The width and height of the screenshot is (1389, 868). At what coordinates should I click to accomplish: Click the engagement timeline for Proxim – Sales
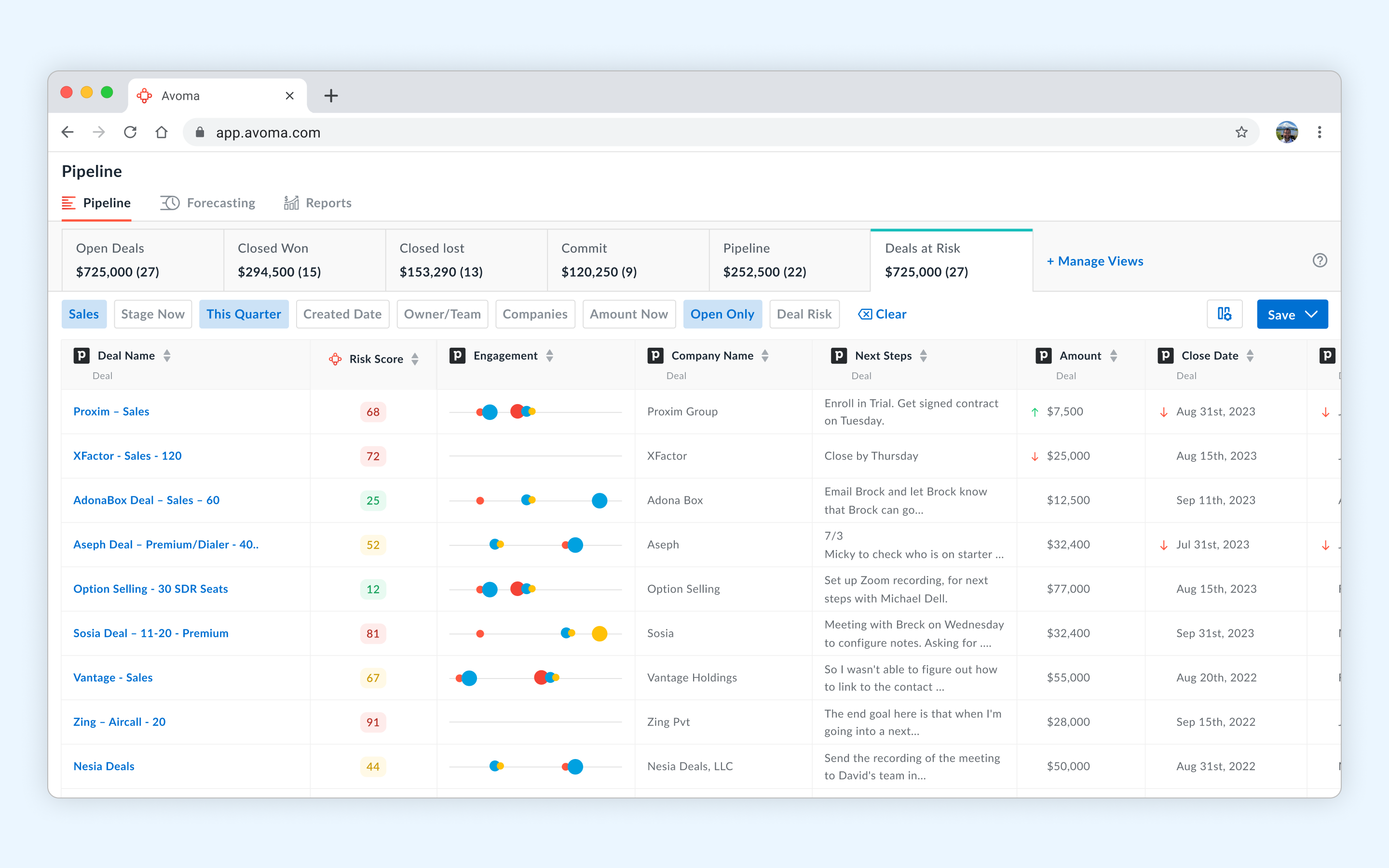pyautogui.click(x=535, y=412)
